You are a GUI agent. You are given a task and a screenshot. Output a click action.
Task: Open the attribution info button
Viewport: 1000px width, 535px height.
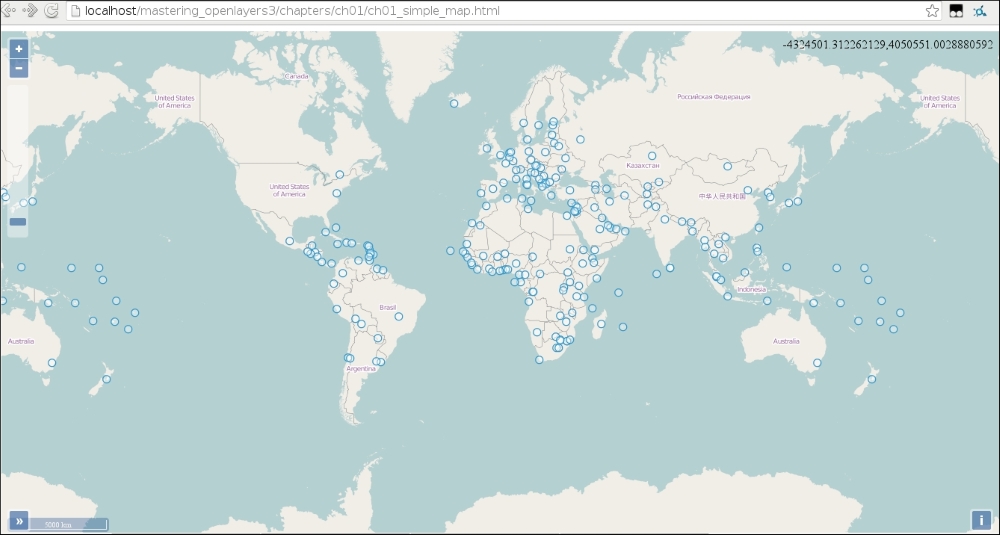(981, 520)
